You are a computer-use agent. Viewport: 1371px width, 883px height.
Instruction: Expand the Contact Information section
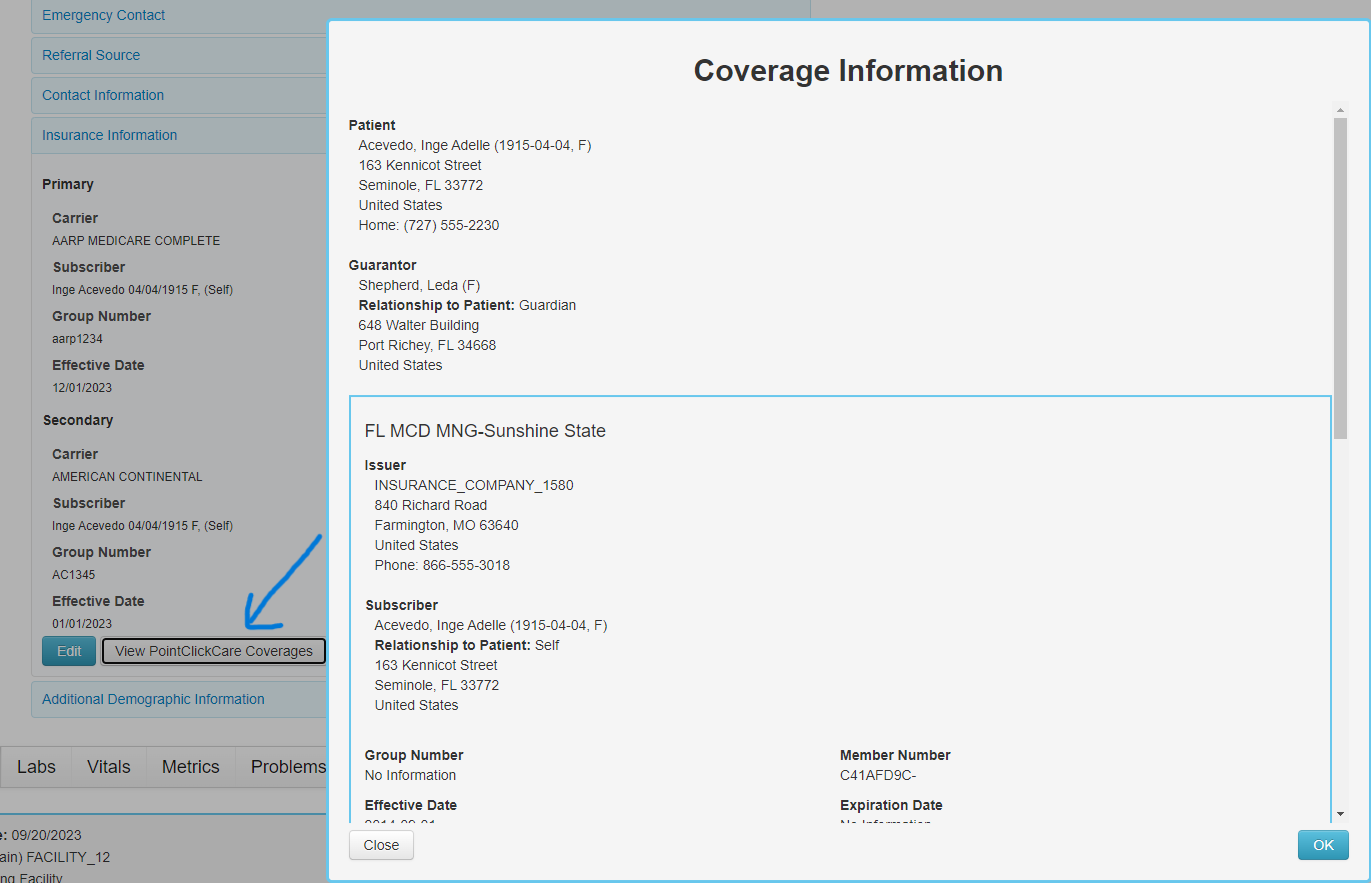coord(102,95)
